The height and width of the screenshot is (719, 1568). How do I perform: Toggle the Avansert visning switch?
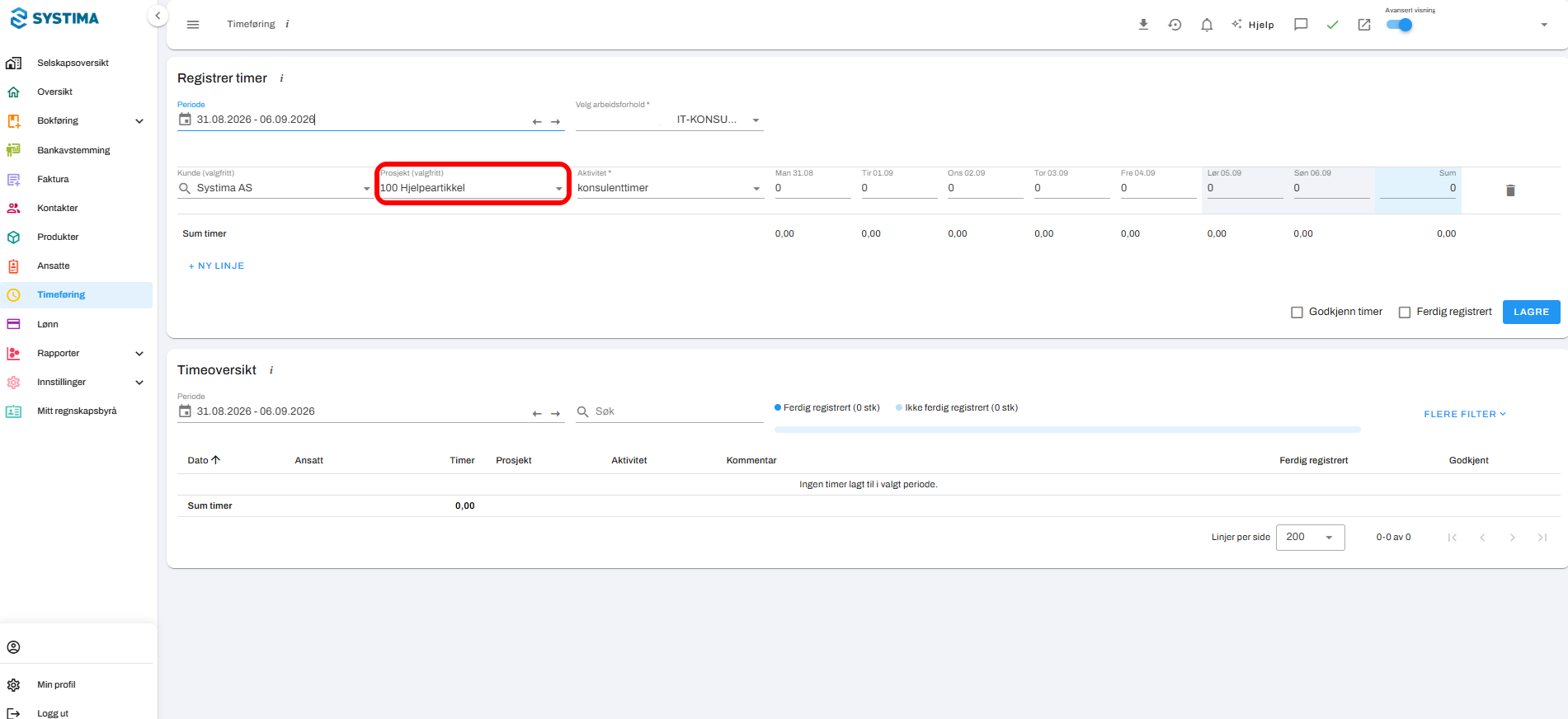click(1400, 25)
